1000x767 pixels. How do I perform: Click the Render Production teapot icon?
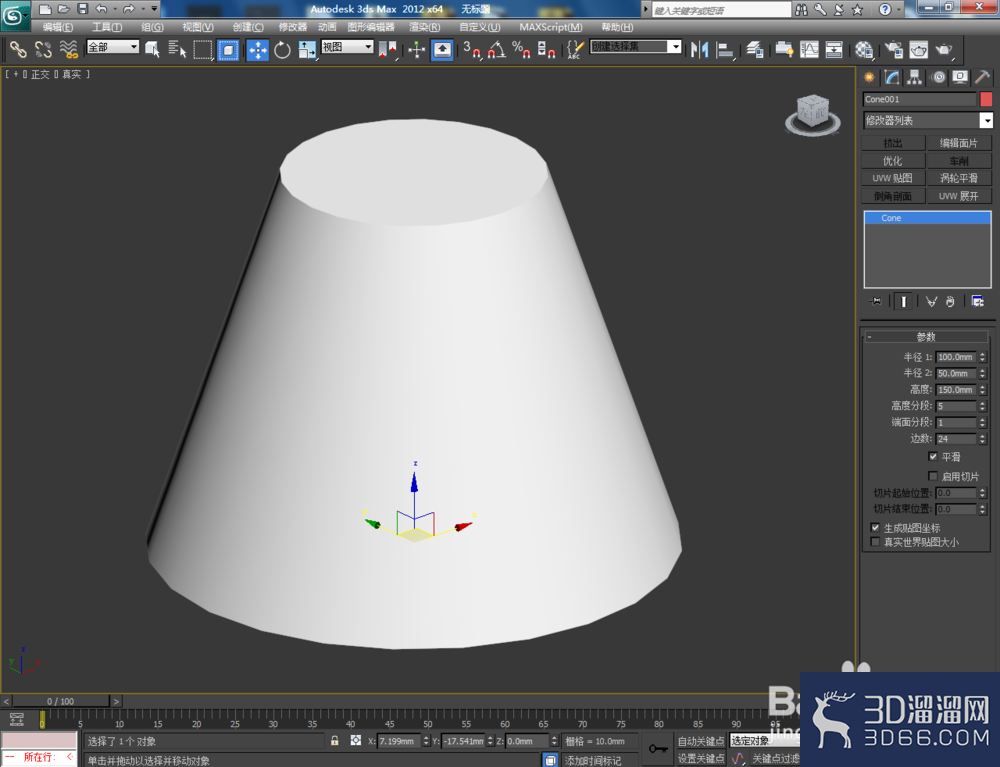943,50
